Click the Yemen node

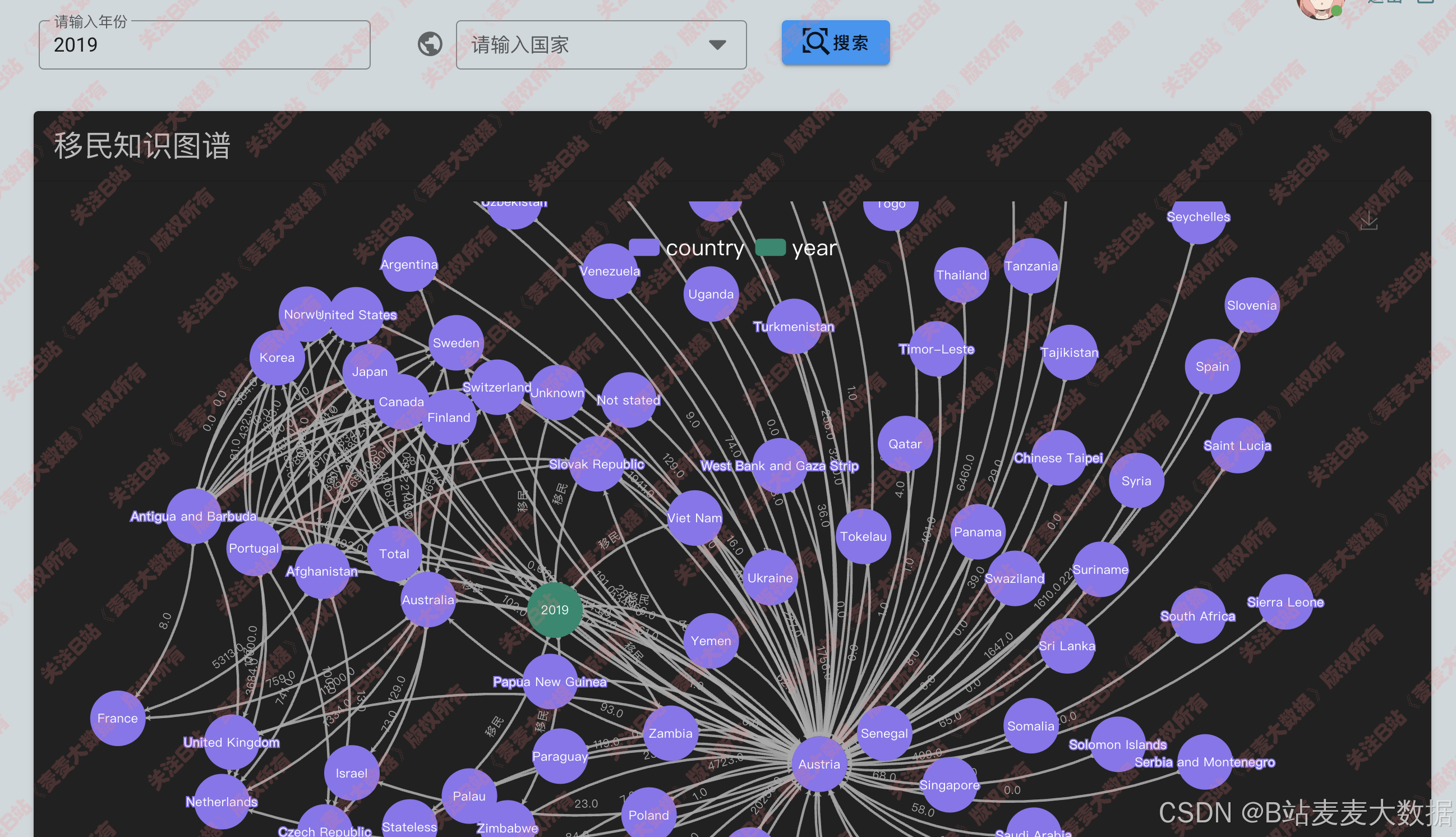(710, 641)
